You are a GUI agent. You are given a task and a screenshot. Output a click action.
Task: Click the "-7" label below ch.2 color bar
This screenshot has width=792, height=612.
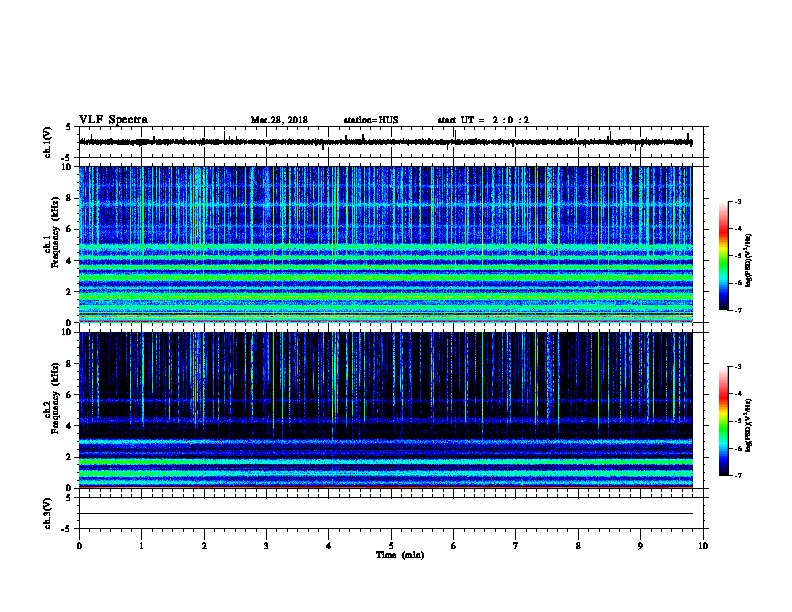737,476
